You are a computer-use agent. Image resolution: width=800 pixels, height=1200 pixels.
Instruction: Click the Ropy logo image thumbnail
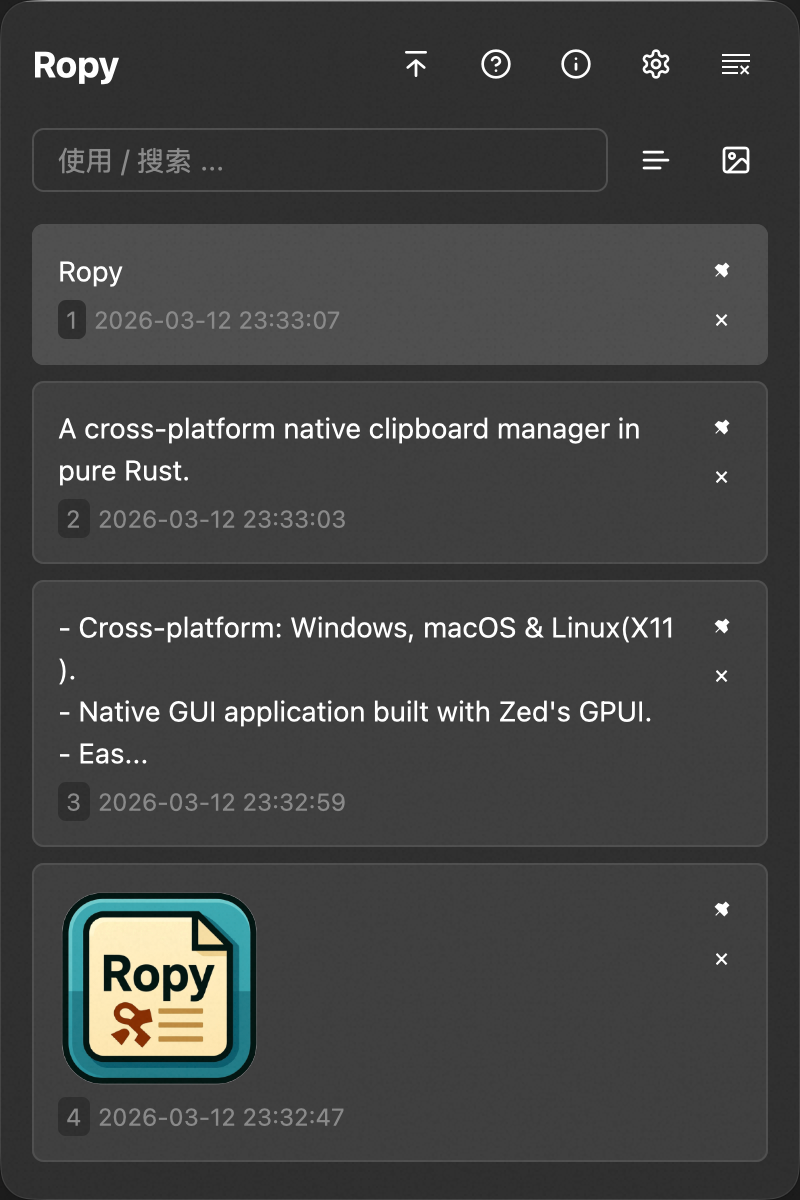pos(160,988)
